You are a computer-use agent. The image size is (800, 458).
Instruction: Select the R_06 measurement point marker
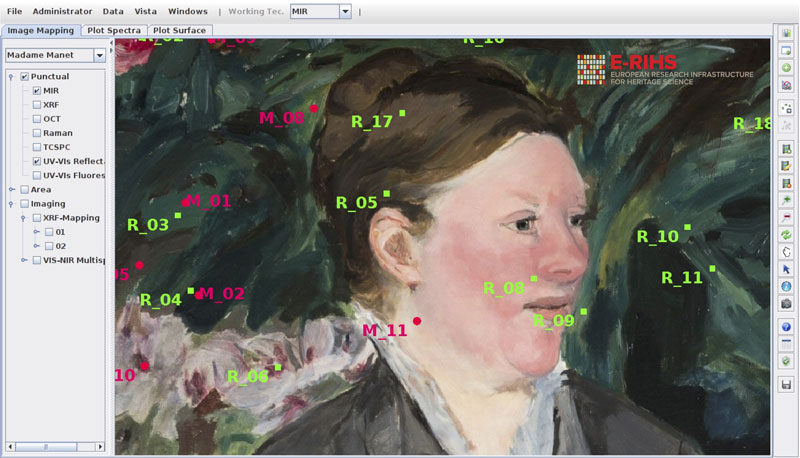point(278,367)
